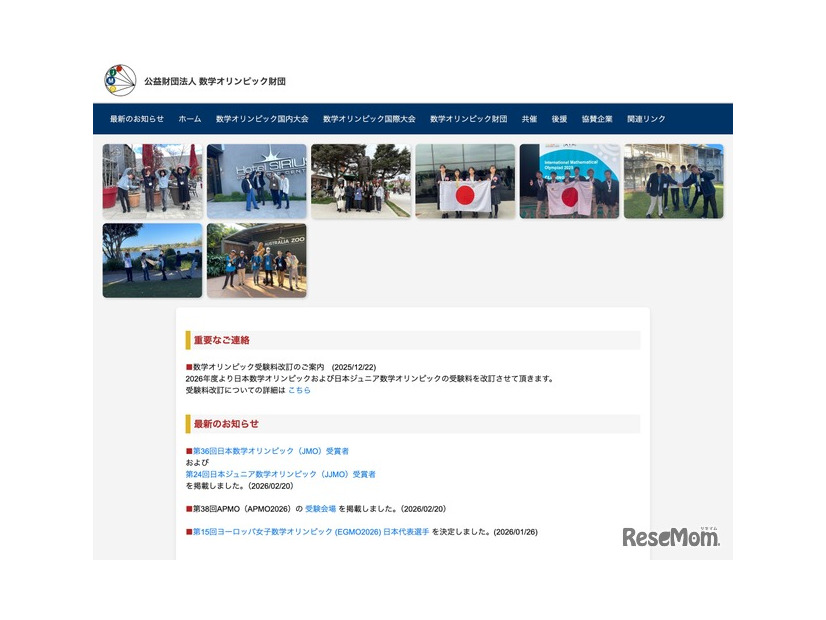Open 関連リンク in navigation bar
Screen dimensions: 826x620
[646, 119]
